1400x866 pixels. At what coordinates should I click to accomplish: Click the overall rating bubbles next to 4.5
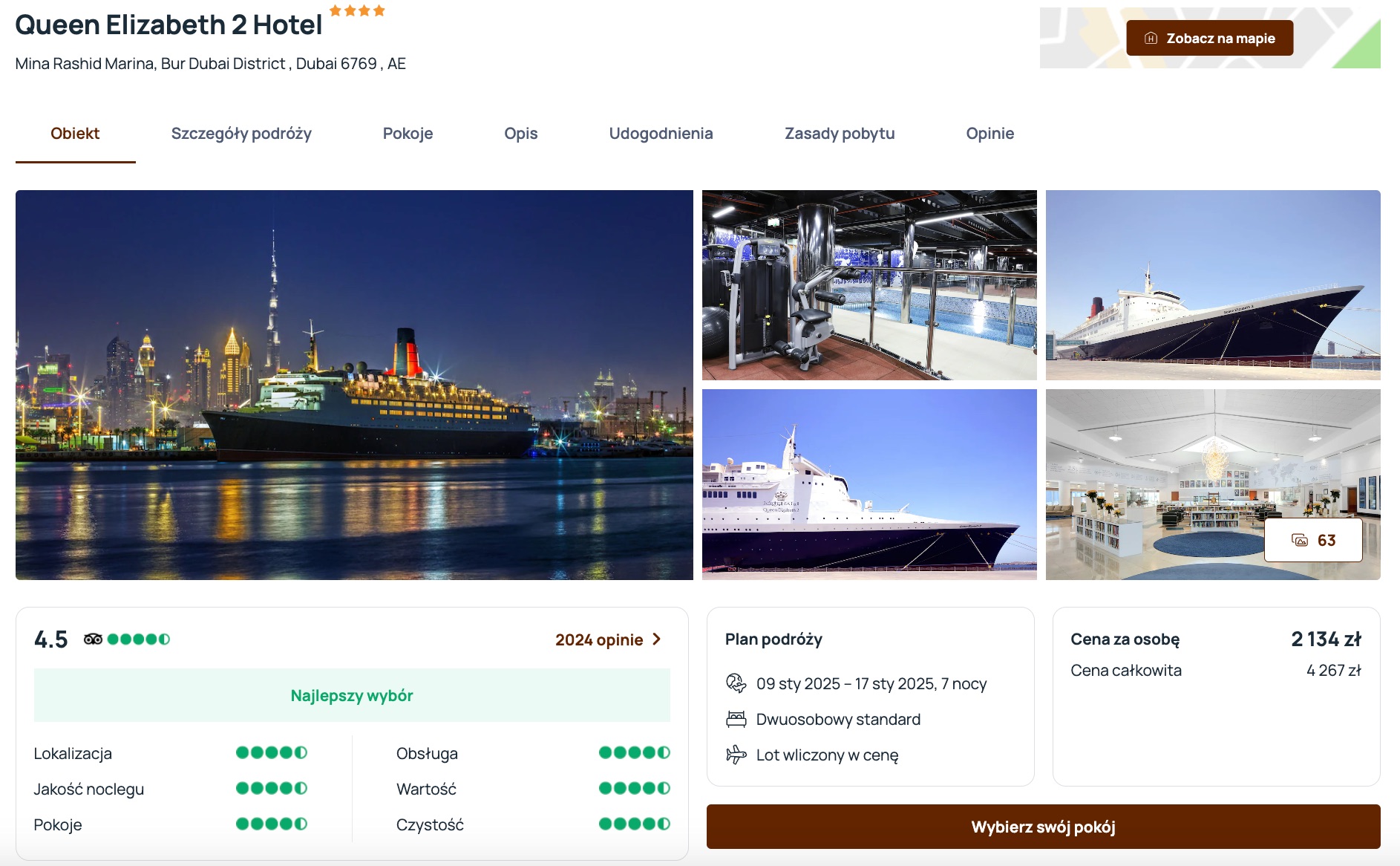pos(139,639)
